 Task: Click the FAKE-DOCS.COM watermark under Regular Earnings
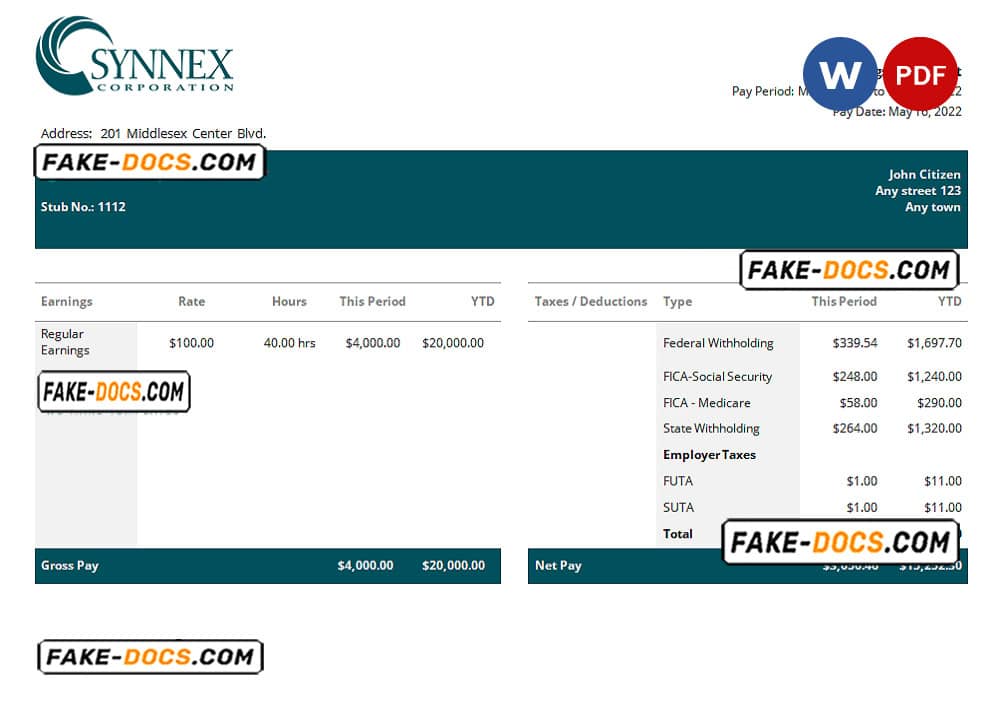(x=114, y=392)
